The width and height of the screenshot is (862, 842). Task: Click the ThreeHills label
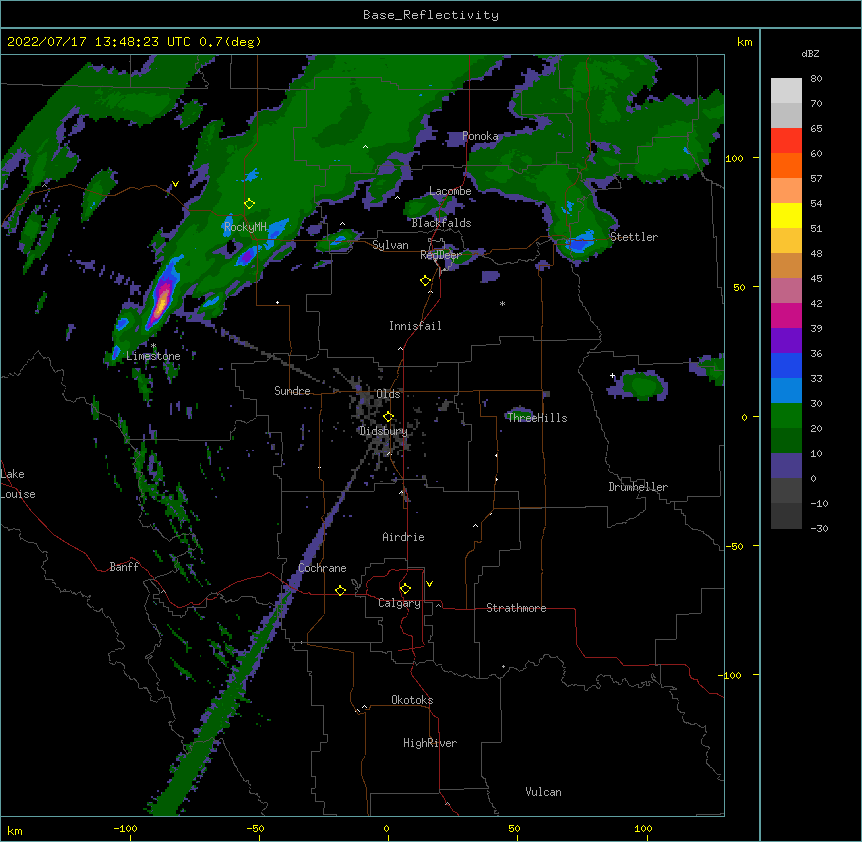537,418
